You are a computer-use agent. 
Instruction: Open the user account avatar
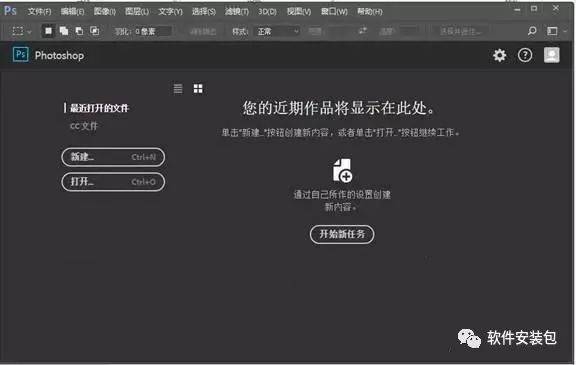(551, 55)
